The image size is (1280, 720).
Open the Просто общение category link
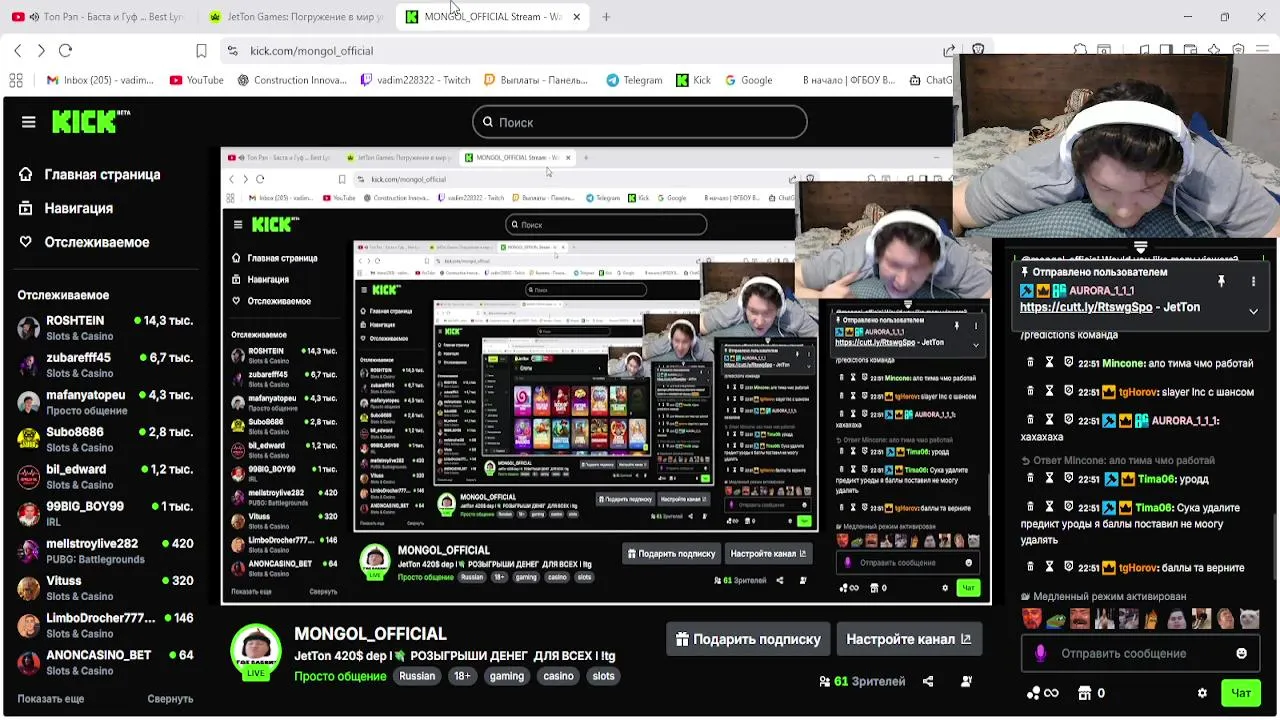coord(340,676)
